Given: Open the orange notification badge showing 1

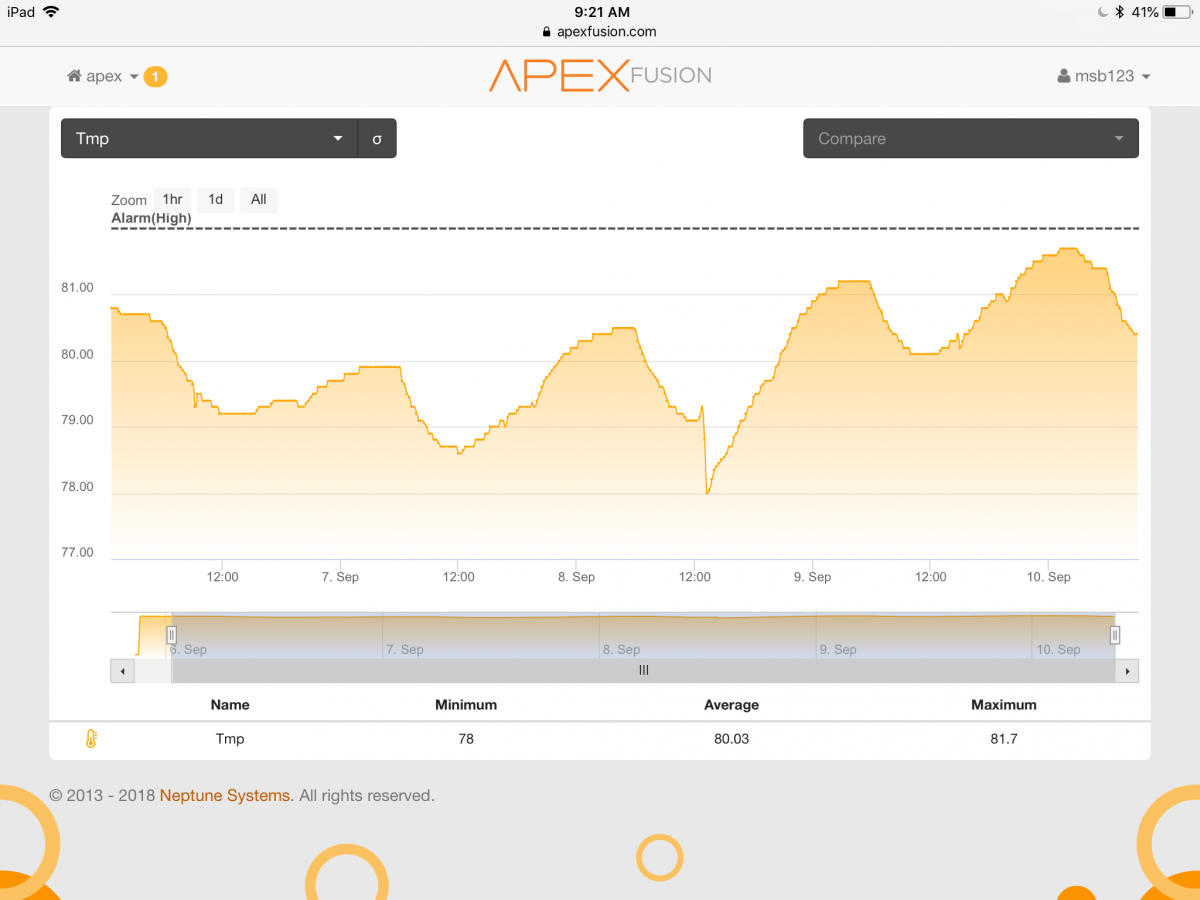Looking at the screenshot, I should point(155,77).
